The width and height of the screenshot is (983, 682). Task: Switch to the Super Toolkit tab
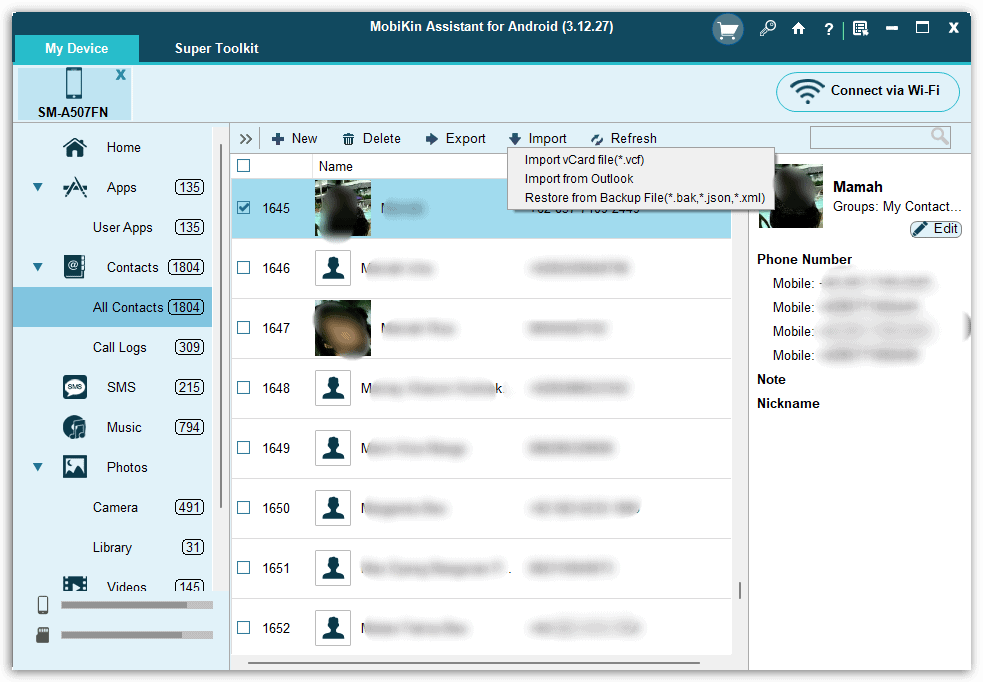click(x=216, y=48)
